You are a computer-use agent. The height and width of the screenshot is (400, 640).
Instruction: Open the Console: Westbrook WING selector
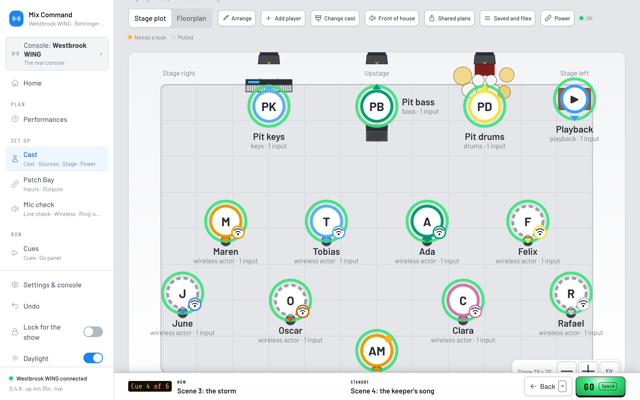tap(57, 54)
